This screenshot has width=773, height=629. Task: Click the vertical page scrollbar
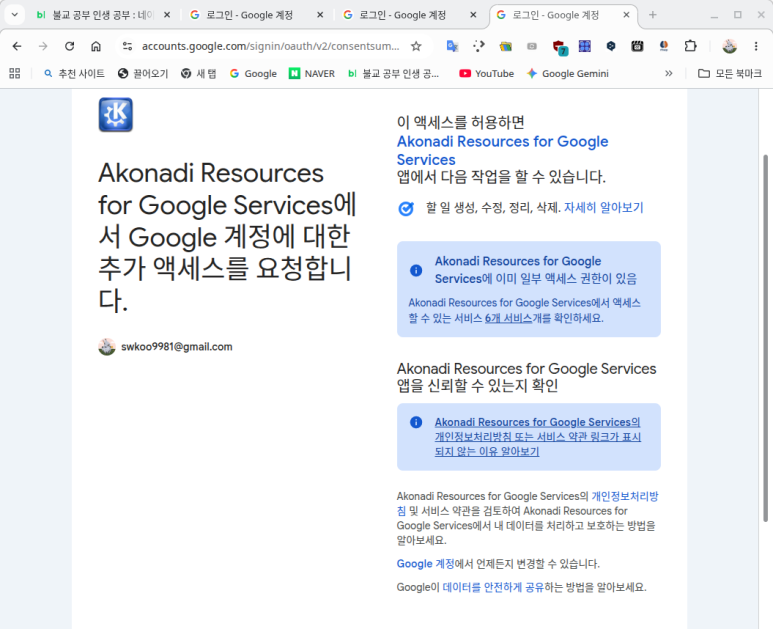pyautogui.click(x=765, y=338)
